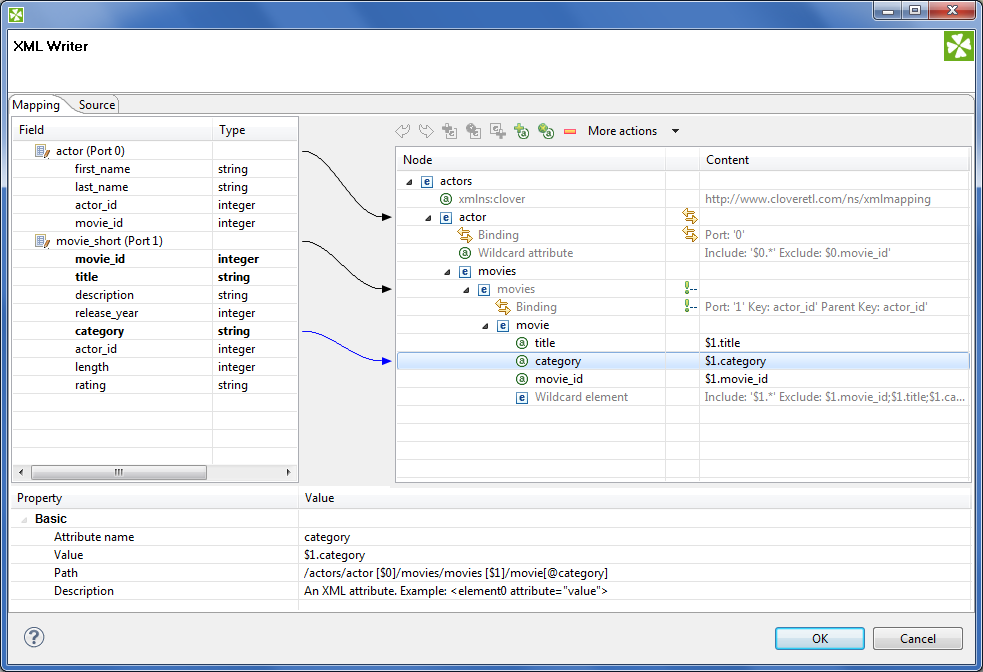
Task: Select the Wildcard attribute node
Action: [525, 253]
